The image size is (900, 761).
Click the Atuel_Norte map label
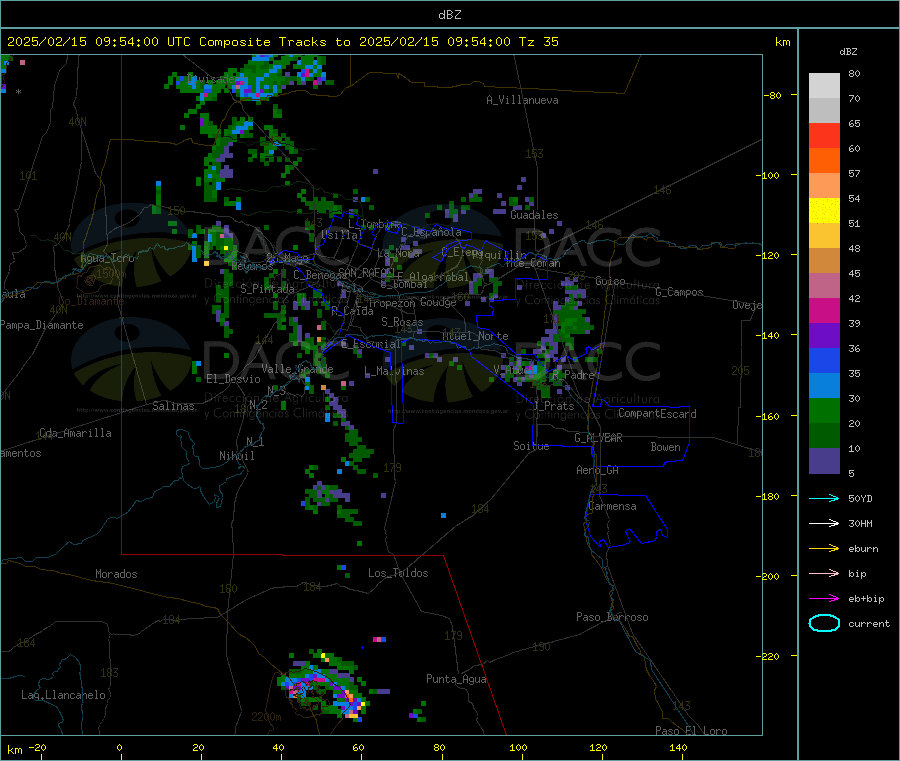(x=475, y=336)
